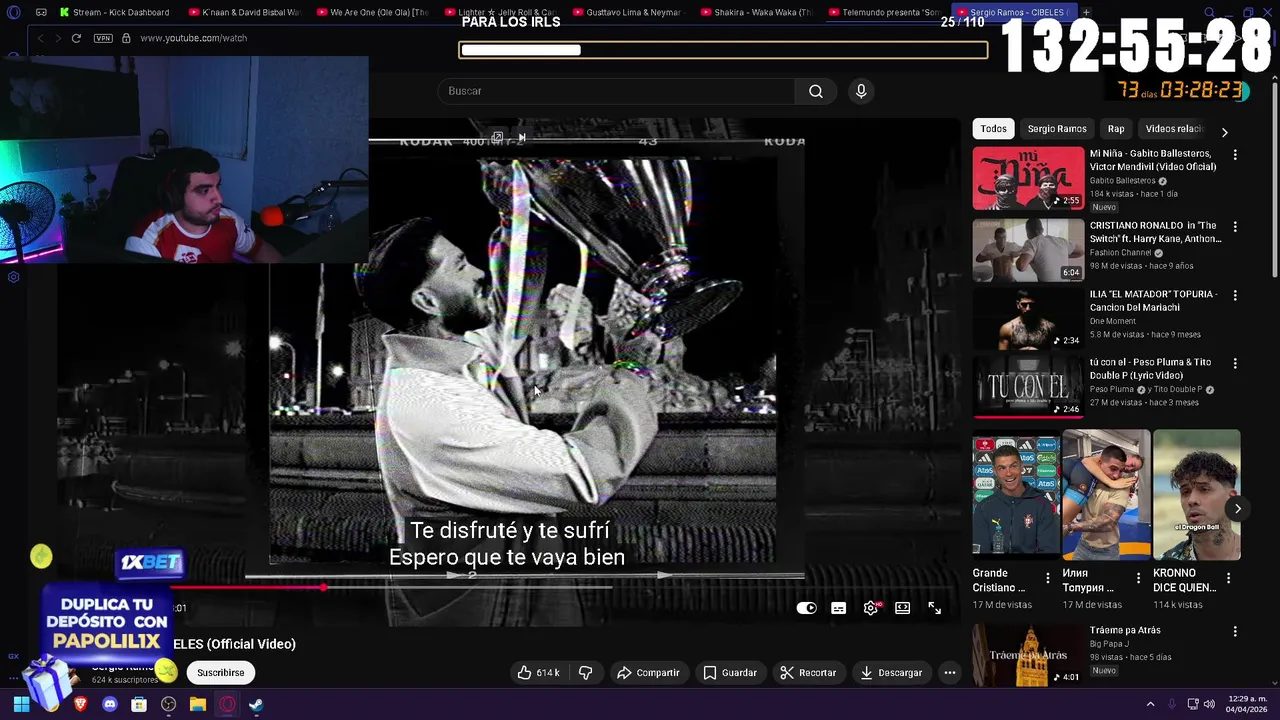Click the Opera menu icon top-left
The width and height of the screenshot is (1280, 720).
(x=13, y=12)
